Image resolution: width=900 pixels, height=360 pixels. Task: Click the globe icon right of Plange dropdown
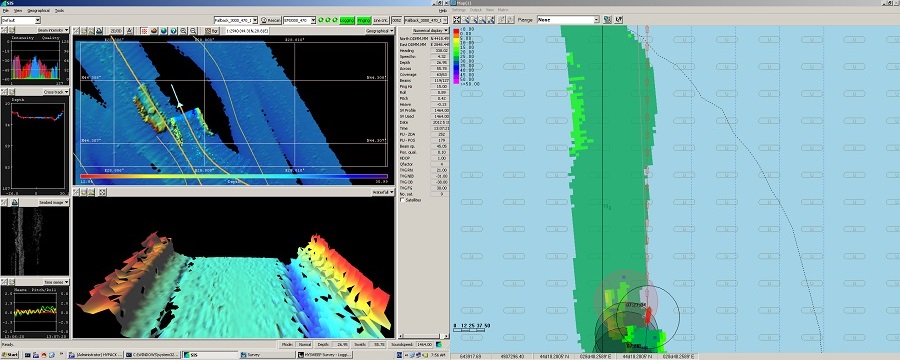[608, 20]
